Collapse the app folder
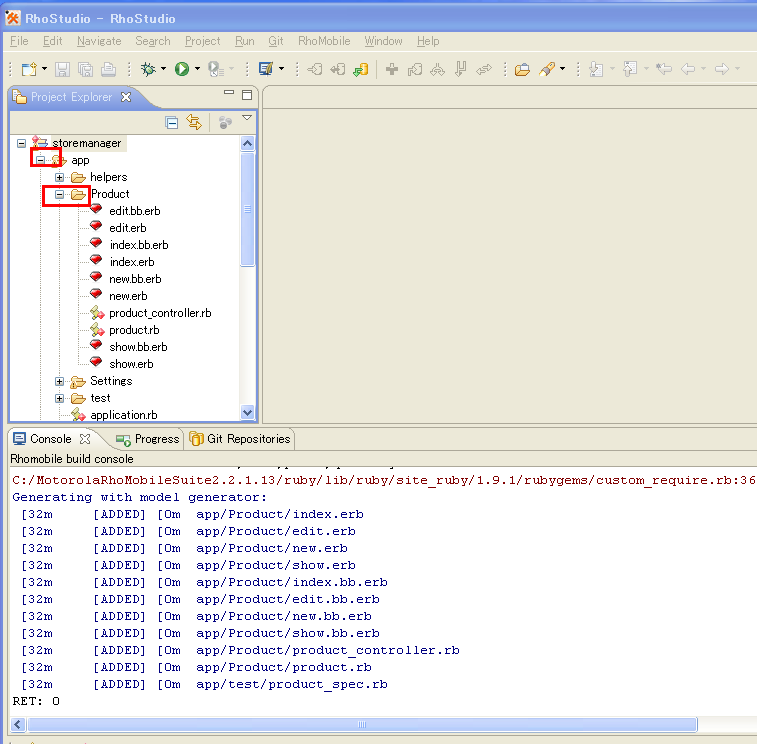 (x=41, y=160)
